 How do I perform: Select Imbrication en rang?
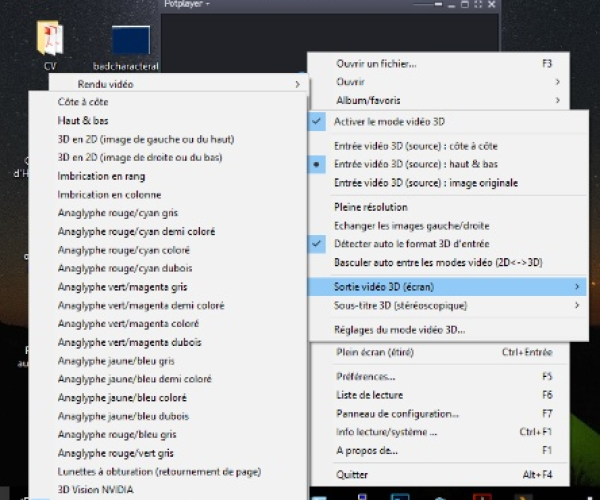(x=168, y=176)
